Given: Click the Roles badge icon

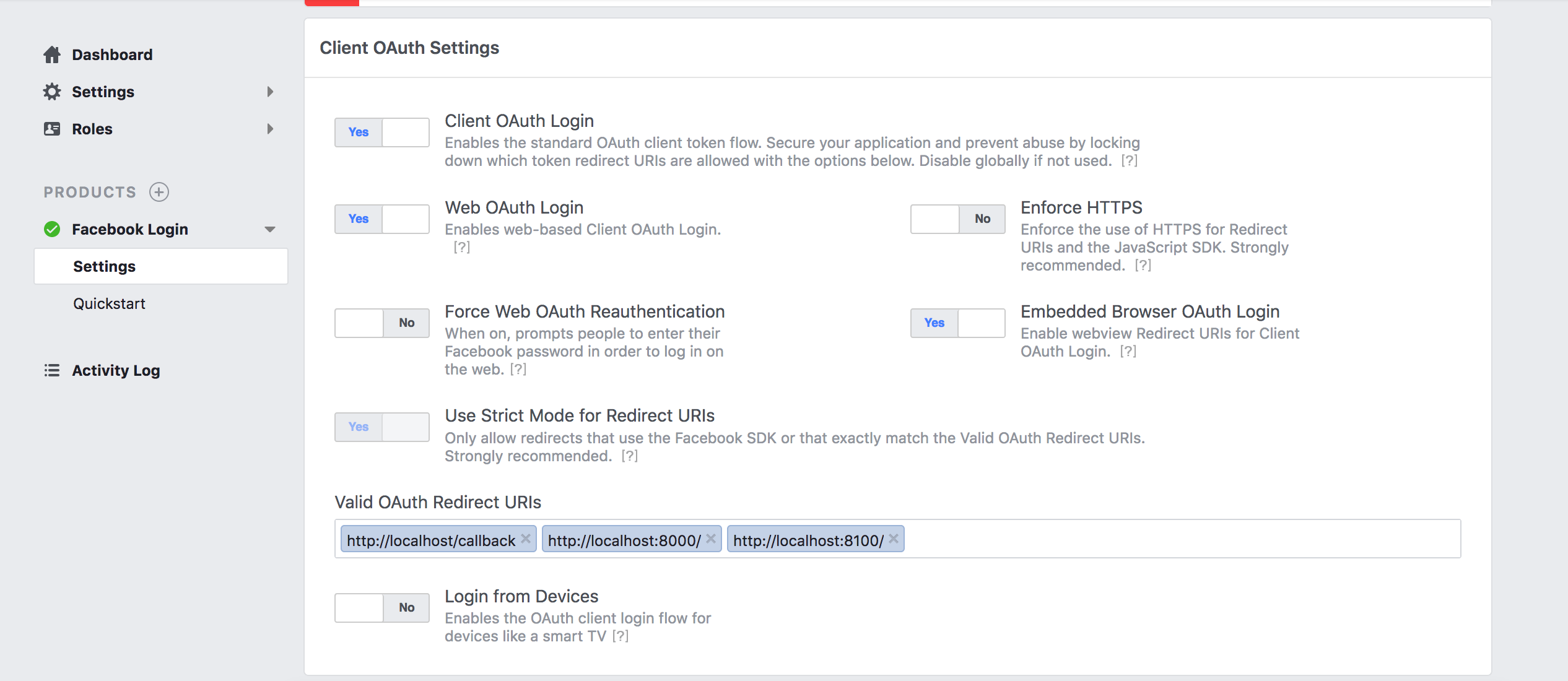Looking at the screenshot, I should pyautogui.click(x=52, y=129).
